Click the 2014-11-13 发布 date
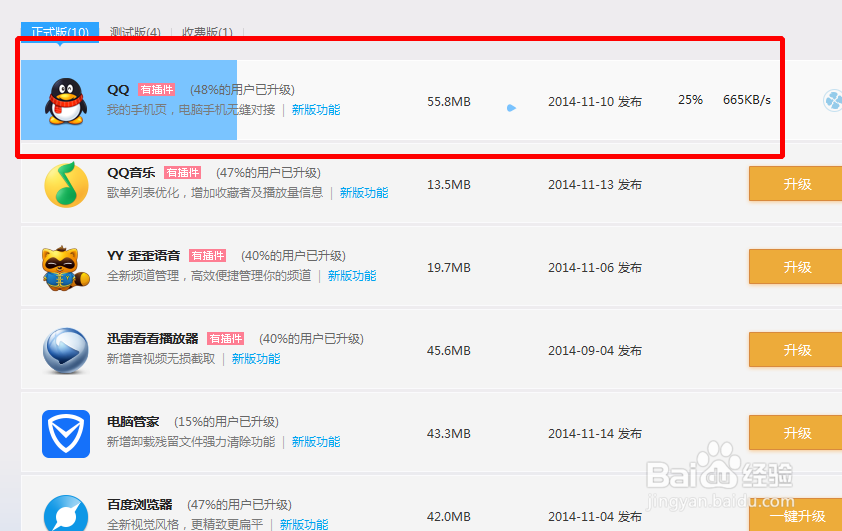 595,185
